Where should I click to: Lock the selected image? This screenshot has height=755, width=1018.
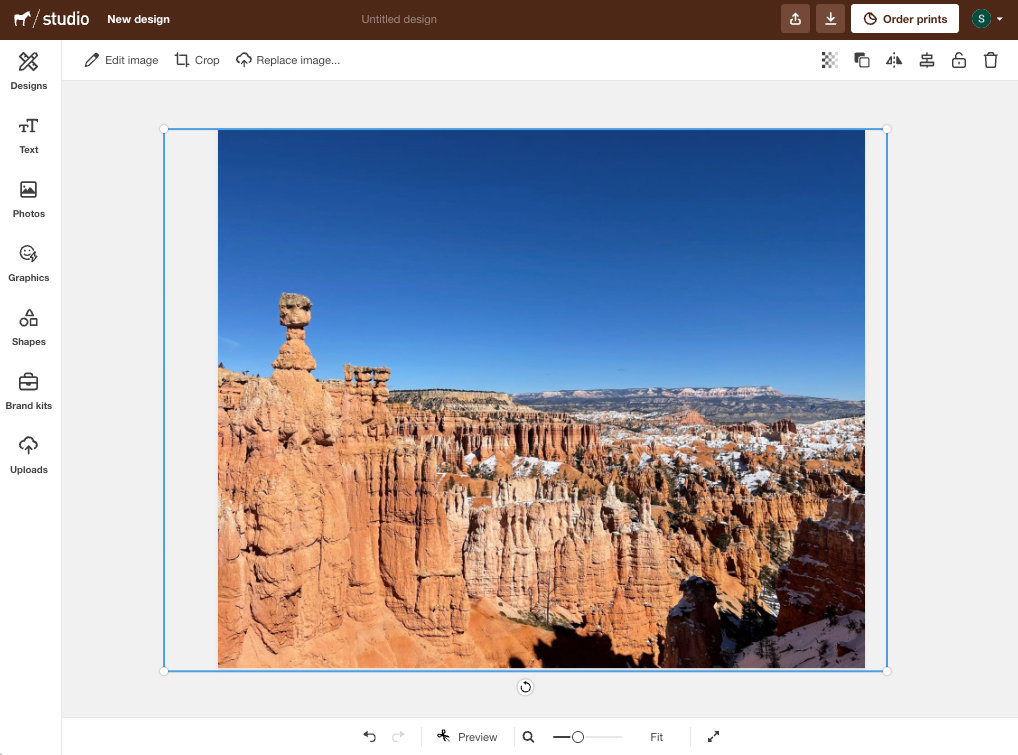(x=958, y=60)
